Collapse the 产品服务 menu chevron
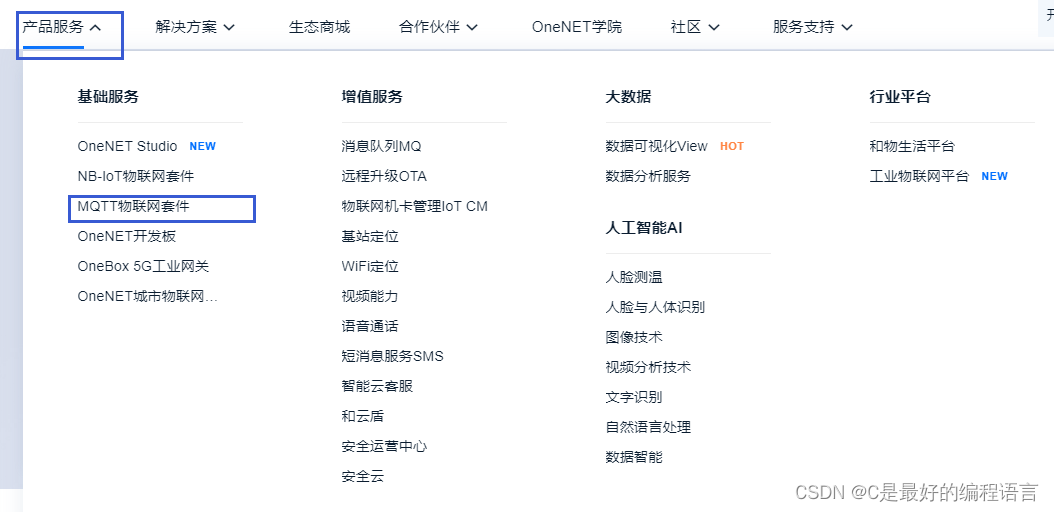 (x=95, y=28)
